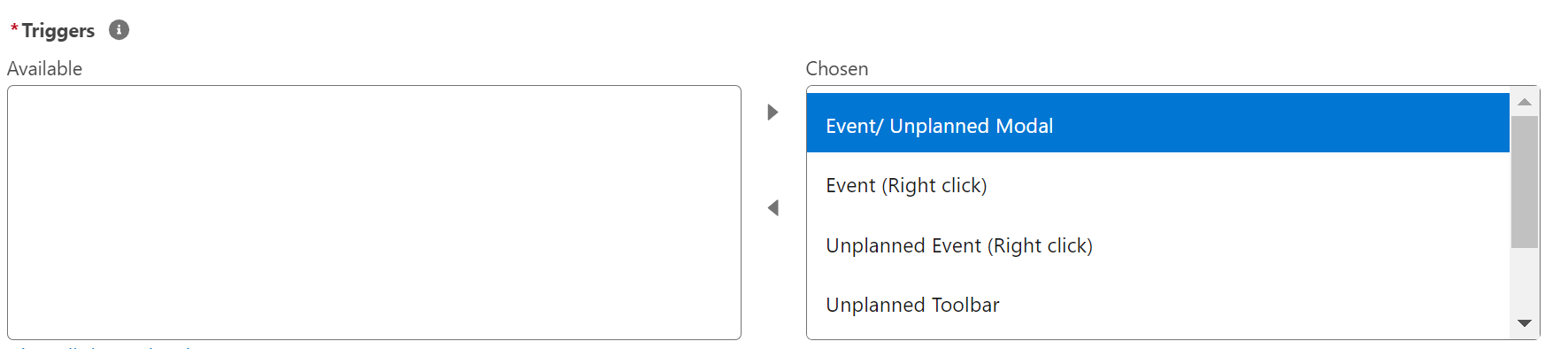
Task: Choose Unplanned Event (Right click) option
Action: 1157,245
